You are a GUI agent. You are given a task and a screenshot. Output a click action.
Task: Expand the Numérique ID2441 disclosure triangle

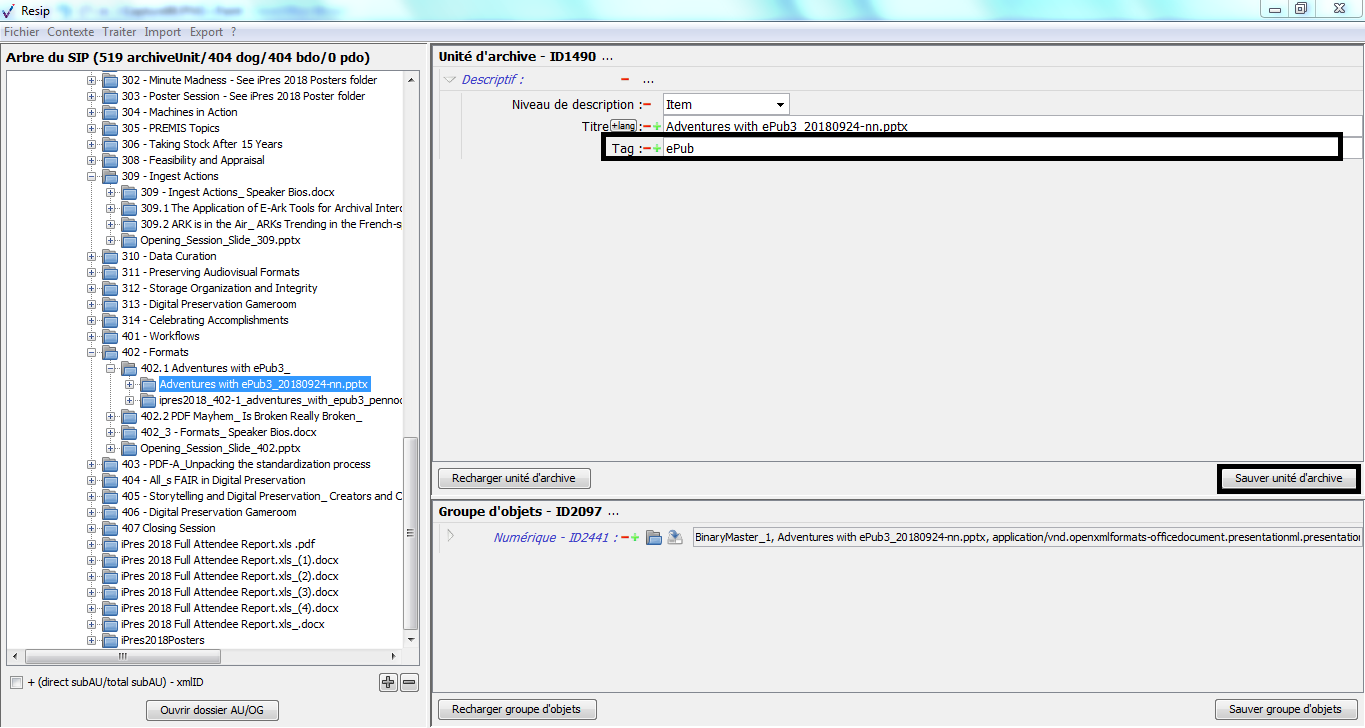450,536
